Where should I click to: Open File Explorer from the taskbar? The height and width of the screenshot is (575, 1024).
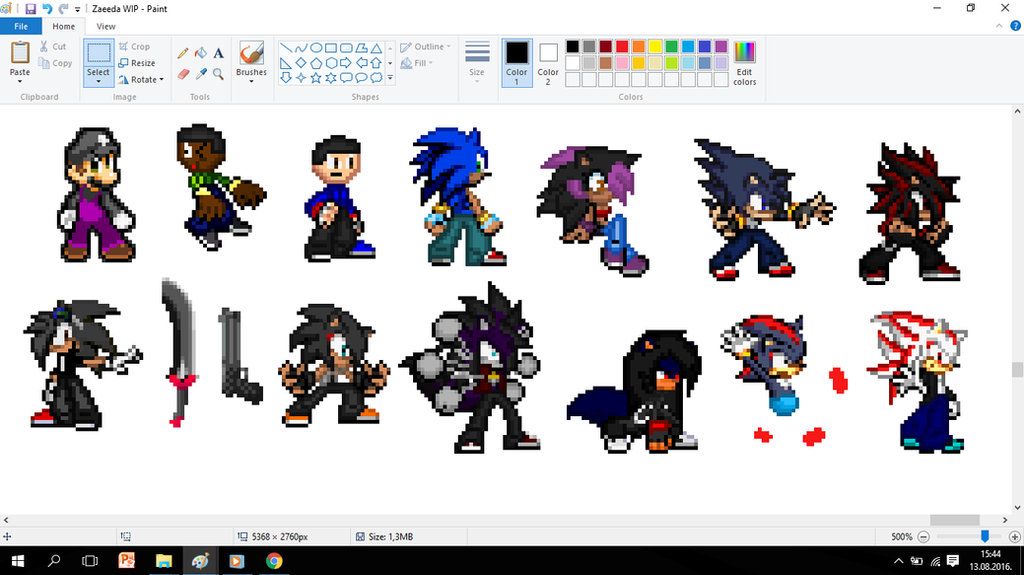click(x=163, y=561)
